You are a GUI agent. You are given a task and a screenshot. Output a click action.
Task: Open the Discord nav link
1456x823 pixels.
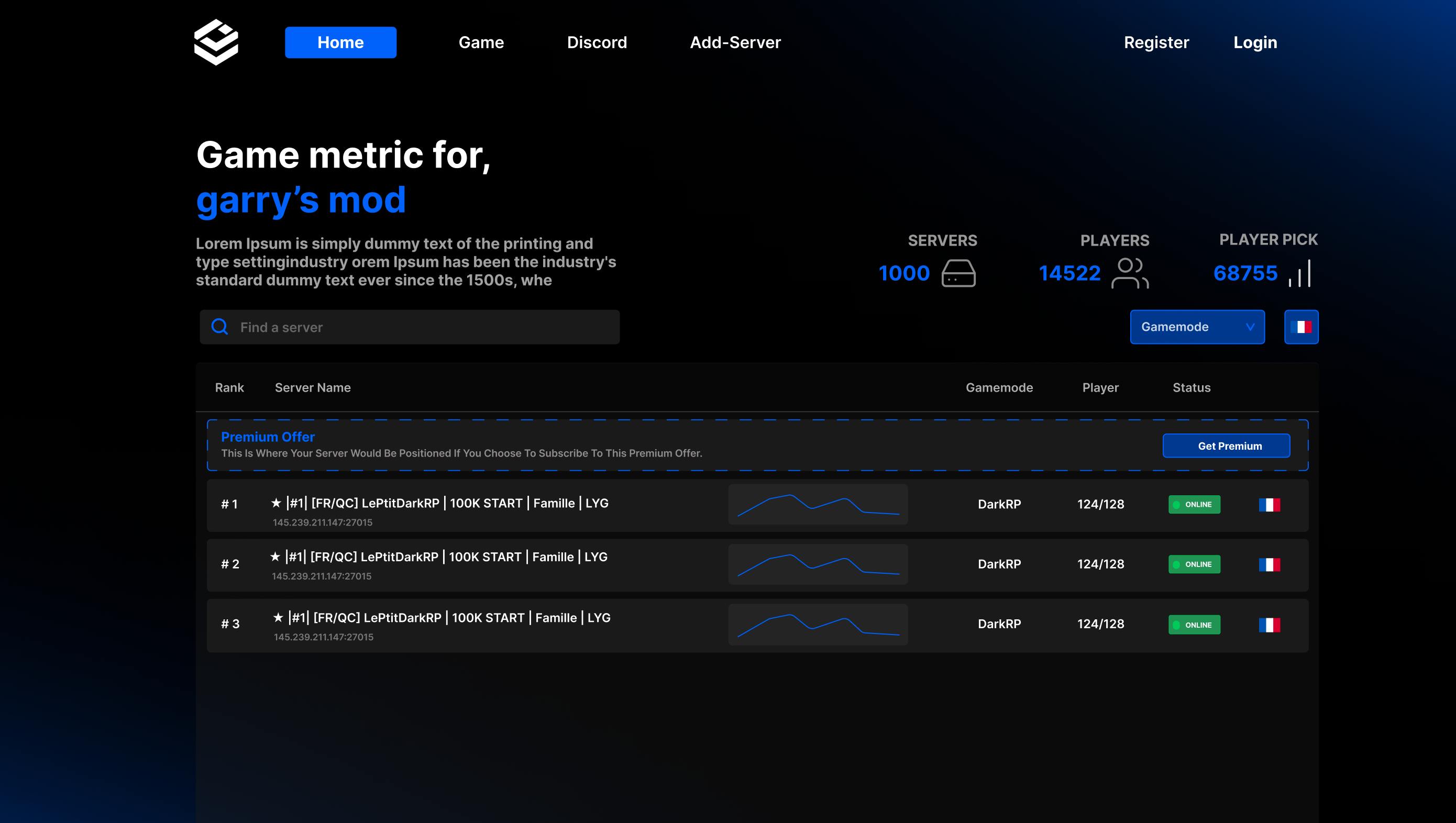[x=597, y=42]
